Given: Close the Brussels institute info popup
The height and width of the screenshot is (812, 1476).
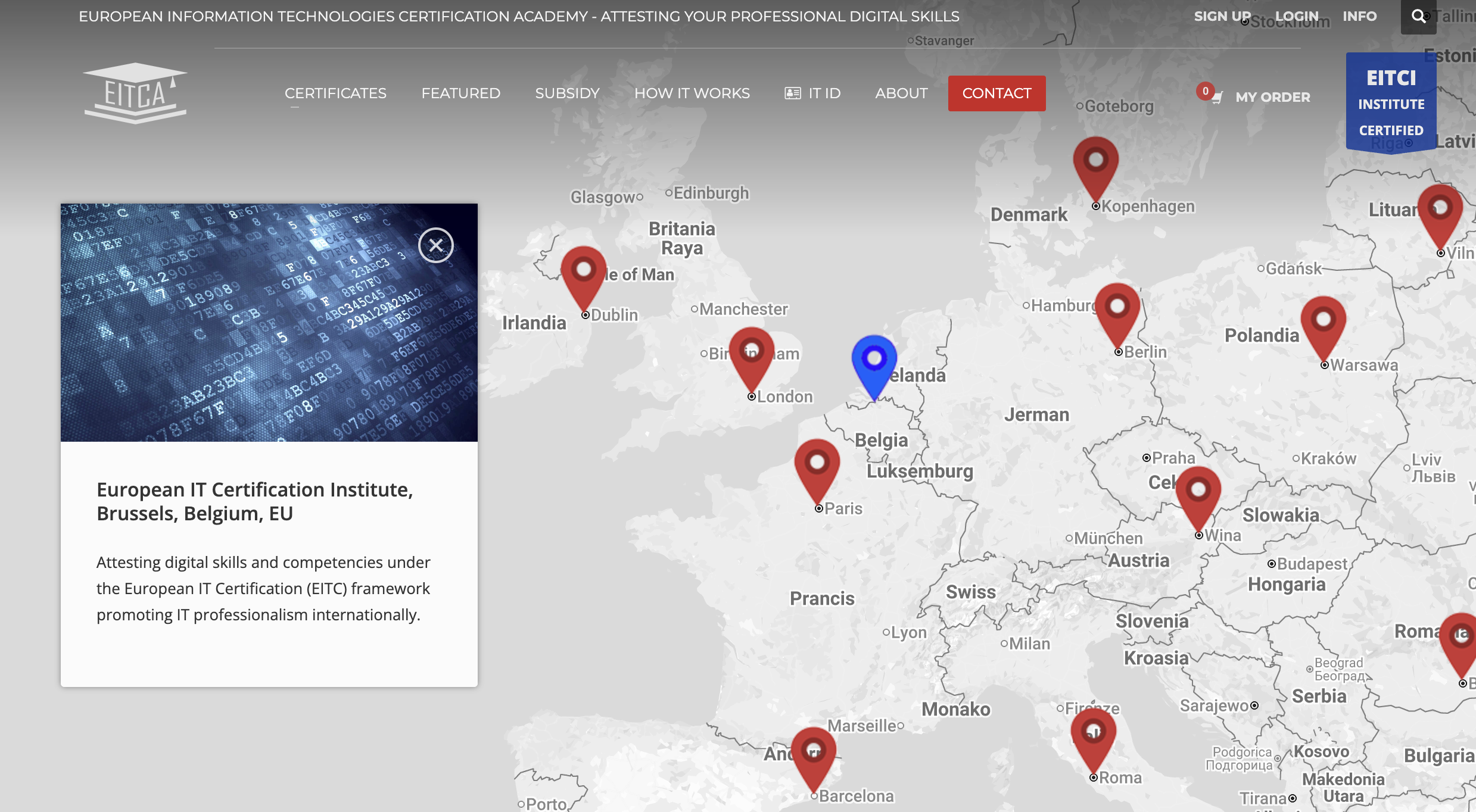Looking at the screenshot, I should tap(437, 245).
